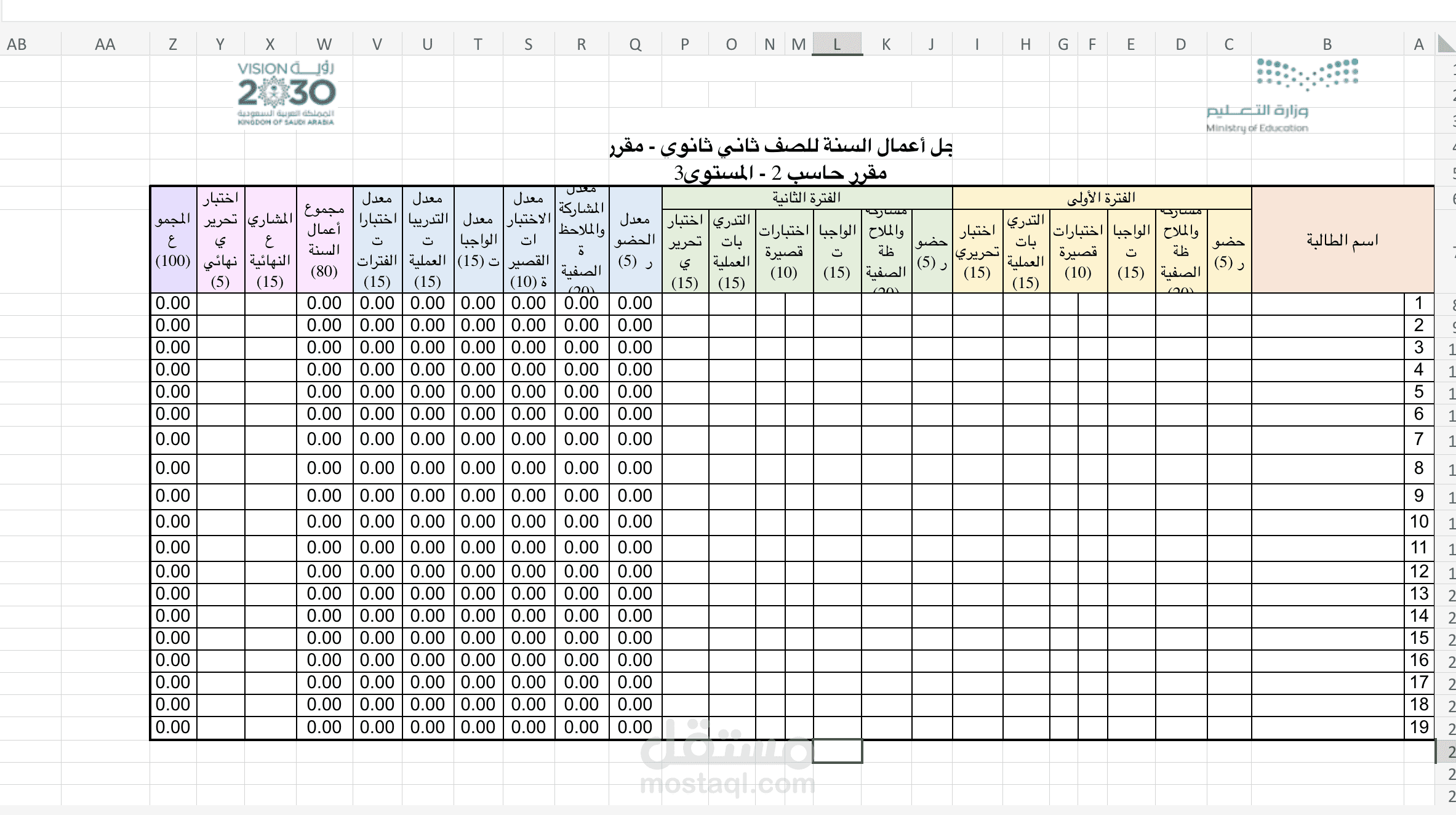1456x815 pixels.
Task: Click the 'معدل التدريبات العملية (15)' header
Action: pyautogui.click(x=428, y=239)
